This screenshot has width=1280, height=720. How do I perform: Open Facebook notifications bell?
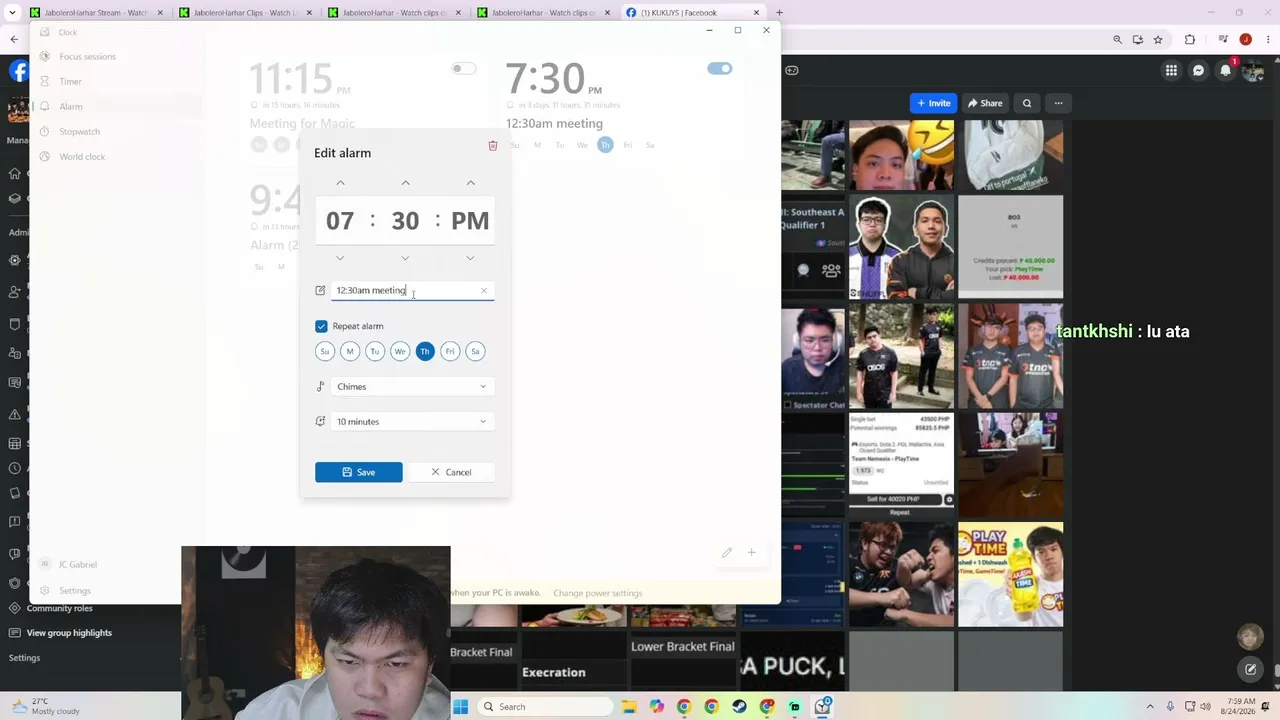1225,71
